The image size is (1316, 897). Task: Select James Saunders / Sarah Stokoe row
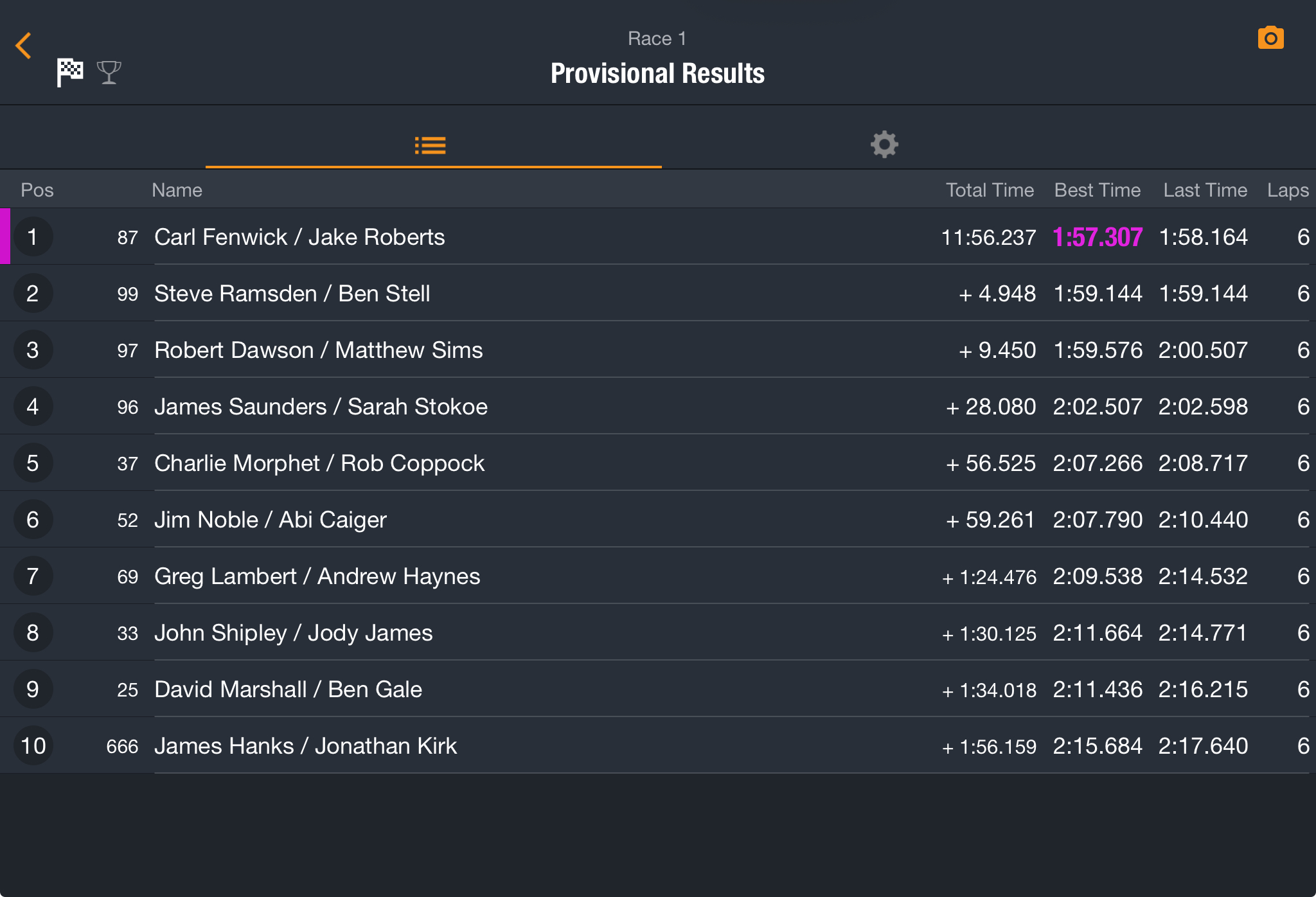click(x=658, y=406)
